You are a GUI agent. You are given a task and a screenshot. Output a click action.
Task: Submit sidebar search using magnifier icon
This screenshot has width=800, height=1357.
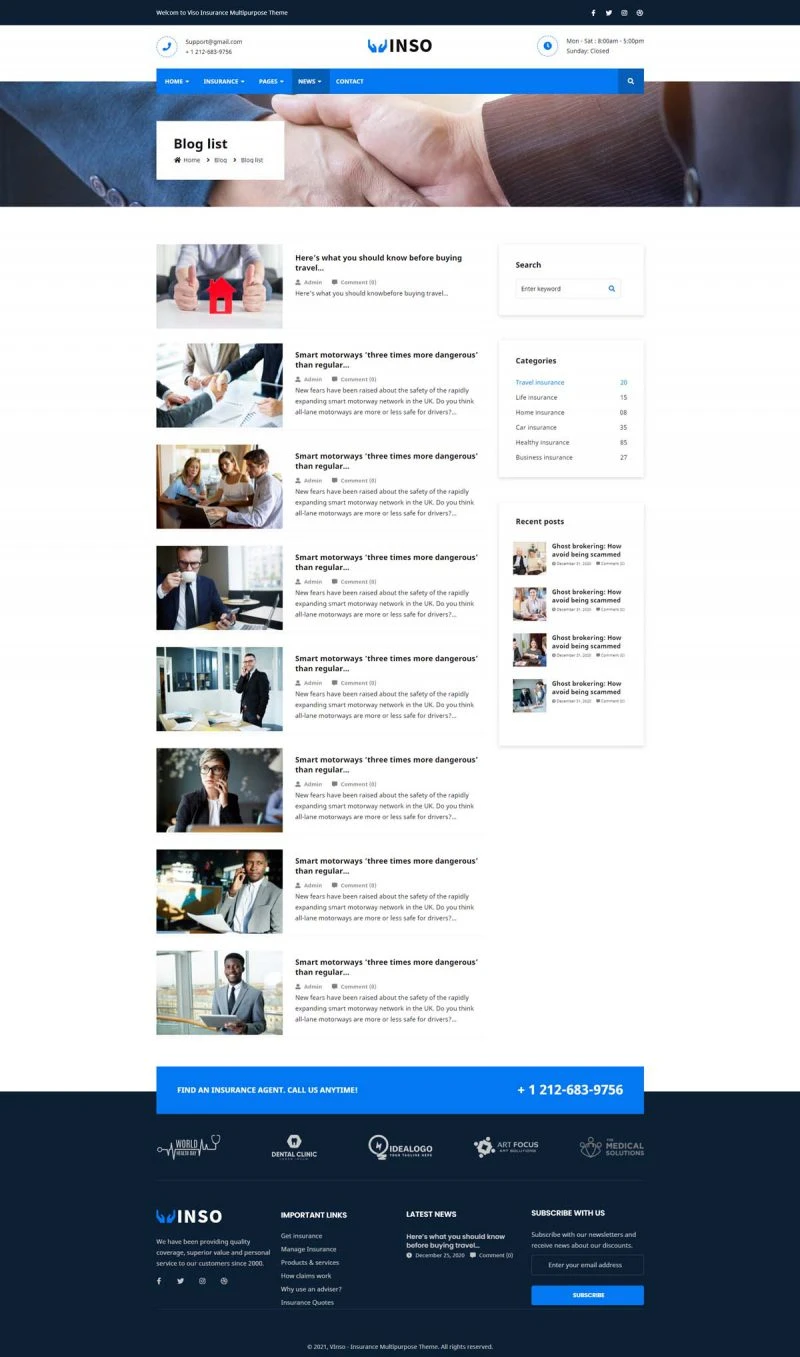pos(611,289)
